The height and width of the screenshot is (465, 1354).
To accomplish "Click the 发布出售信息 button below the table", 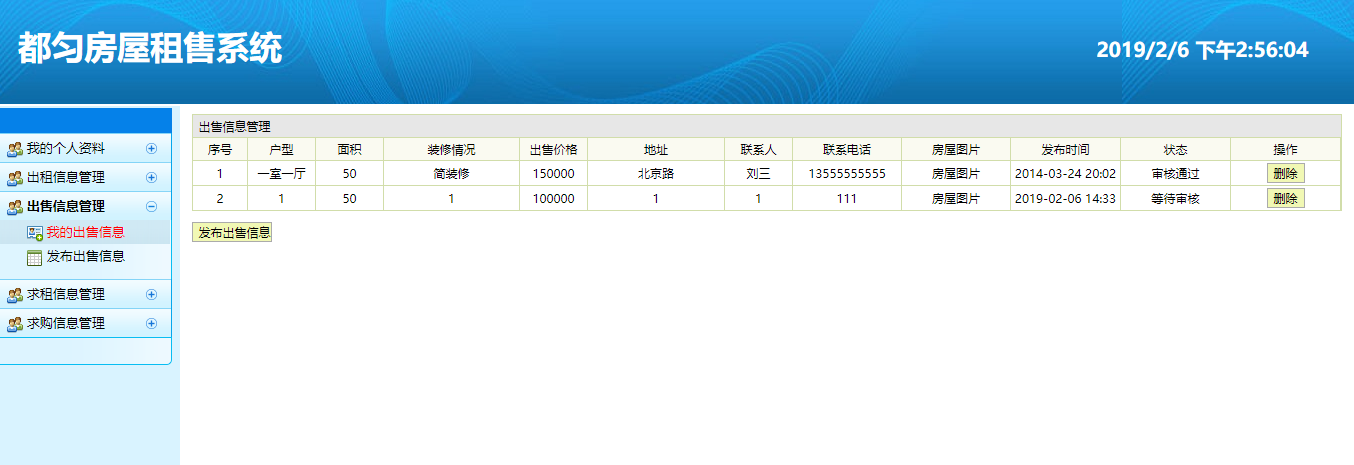I will [x=232, y=233].
